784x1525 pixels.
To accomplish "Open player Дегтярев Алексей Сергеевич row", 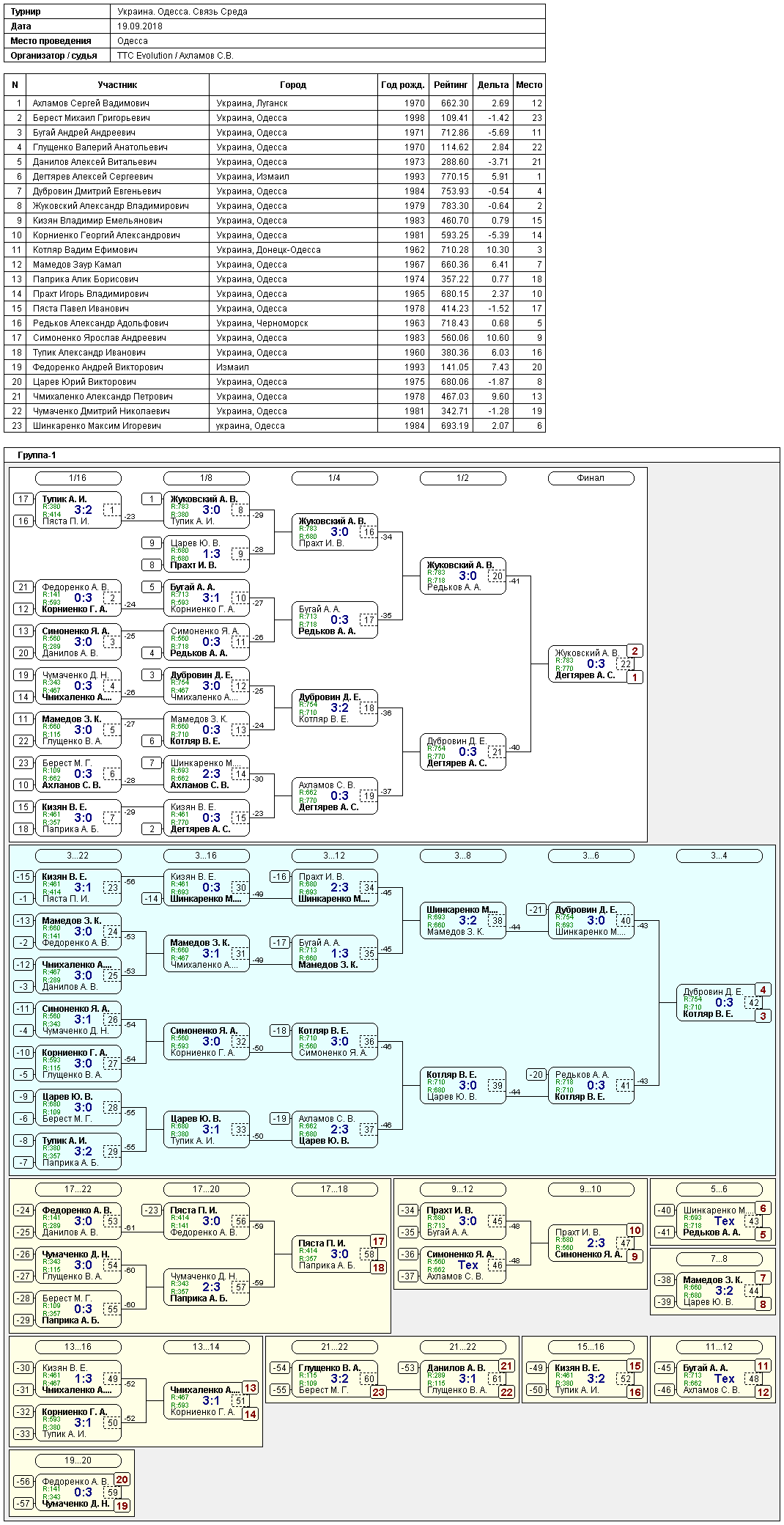I will (x=275, y=177).
